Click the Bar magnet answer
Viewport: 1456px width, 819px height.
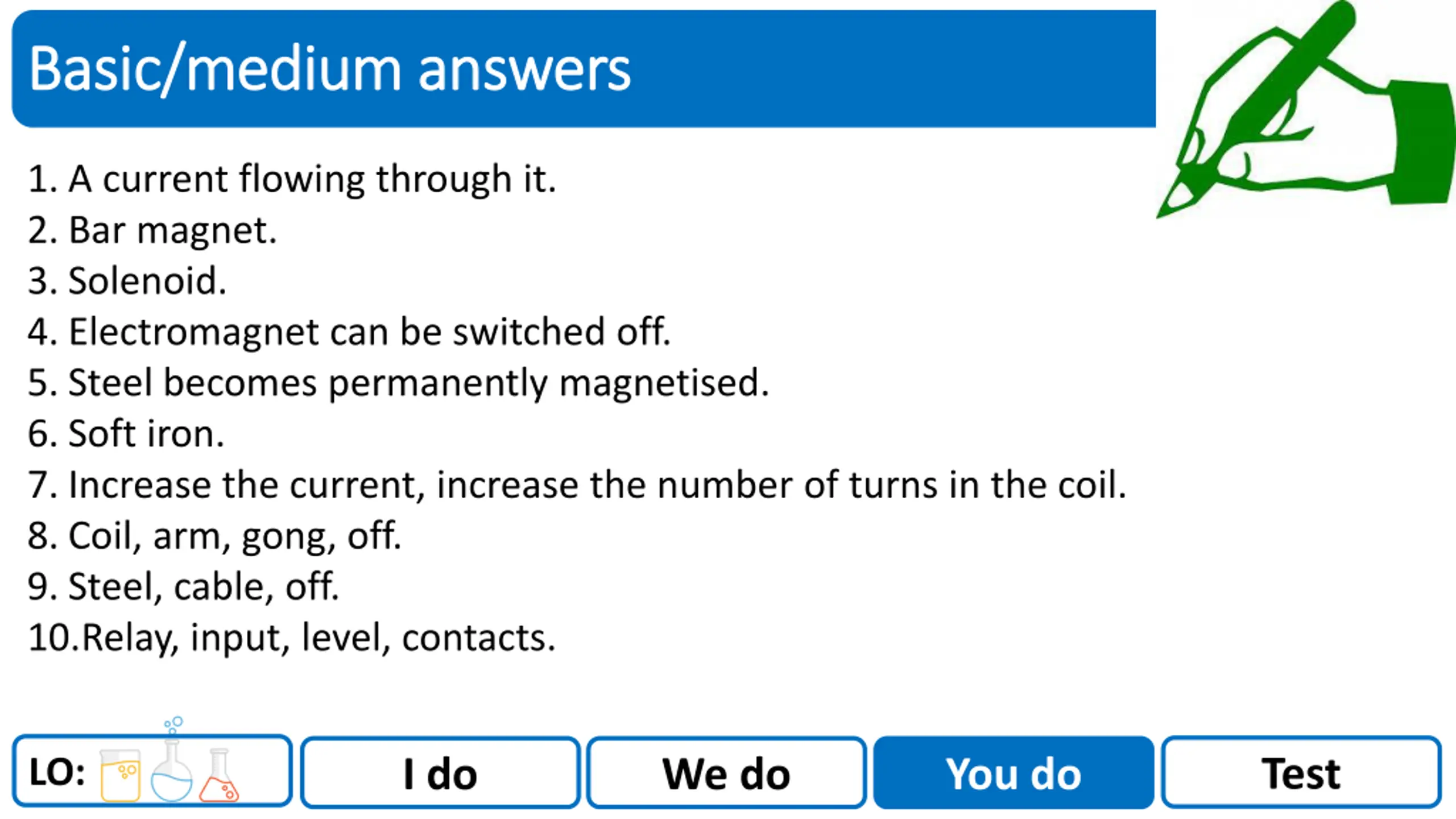(x=152, y=230)
